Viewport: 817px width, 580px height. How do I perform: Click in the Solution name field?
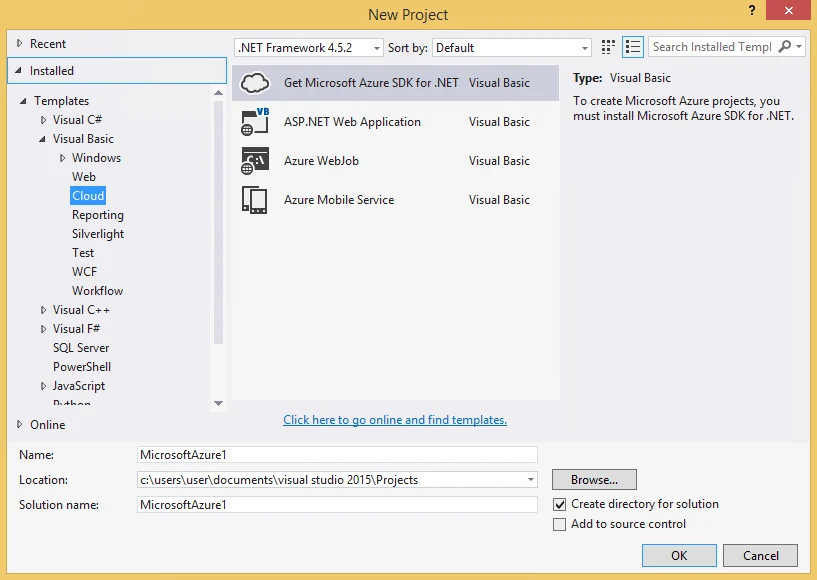click(x=337, y=504)
